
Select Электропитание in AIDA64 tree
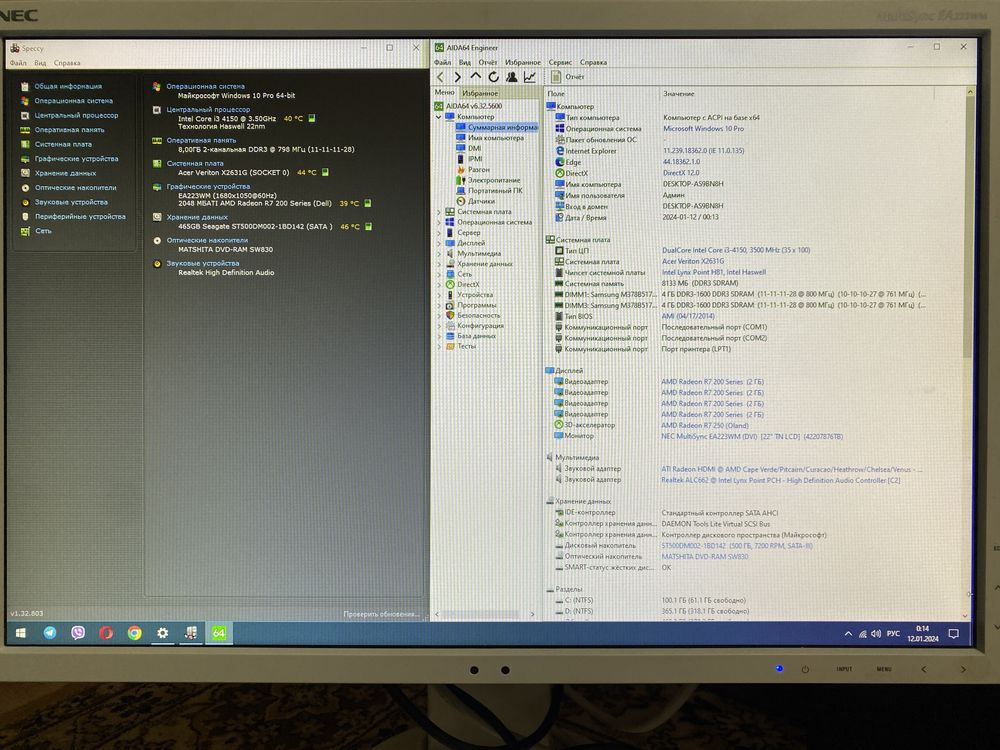click(488, 180)
